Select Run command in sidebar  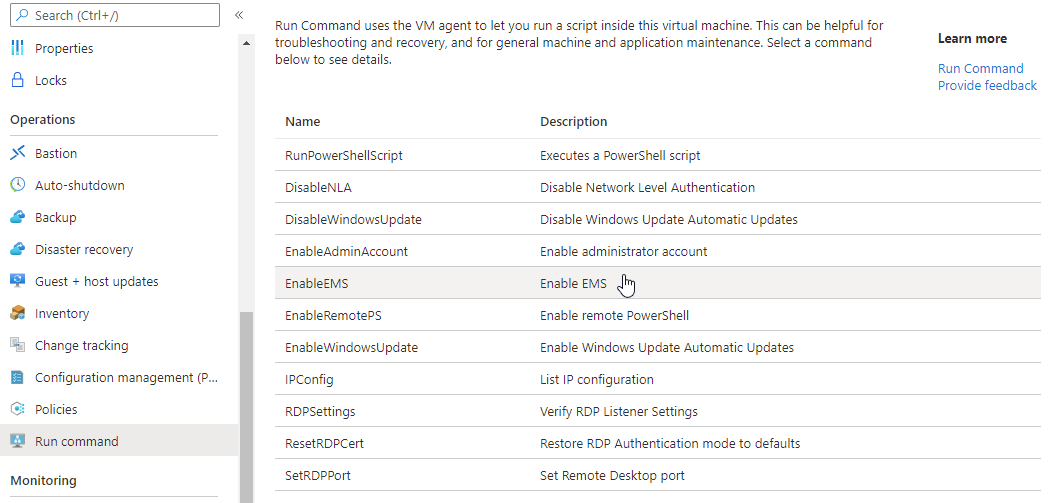coord(76,441)
